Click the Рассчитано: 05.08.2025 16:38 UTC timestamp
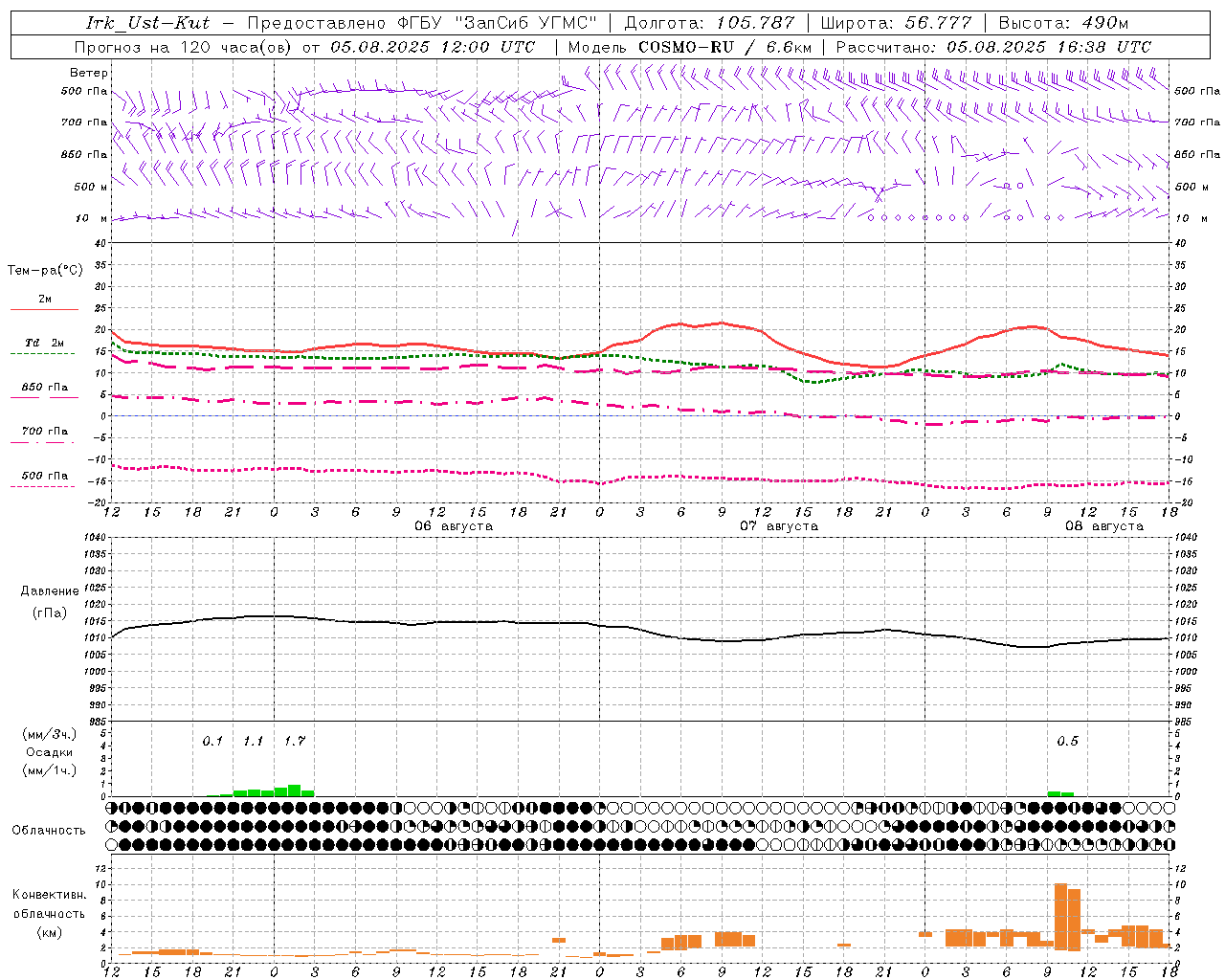The height and width of the screenshot is (980, 1225). click(x=993, y=47)
